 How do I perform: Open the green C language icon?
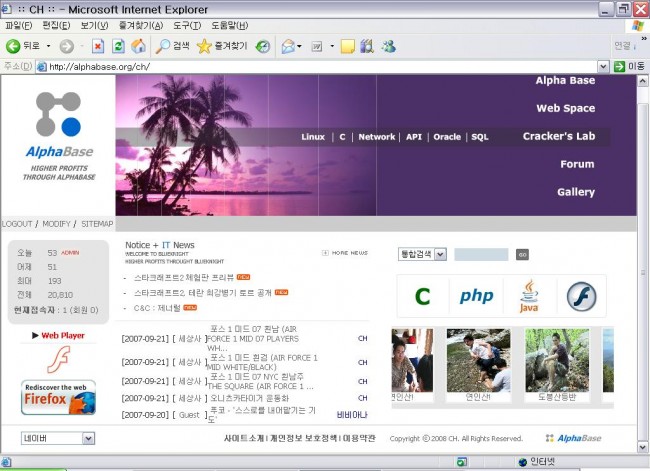point(422,296)
